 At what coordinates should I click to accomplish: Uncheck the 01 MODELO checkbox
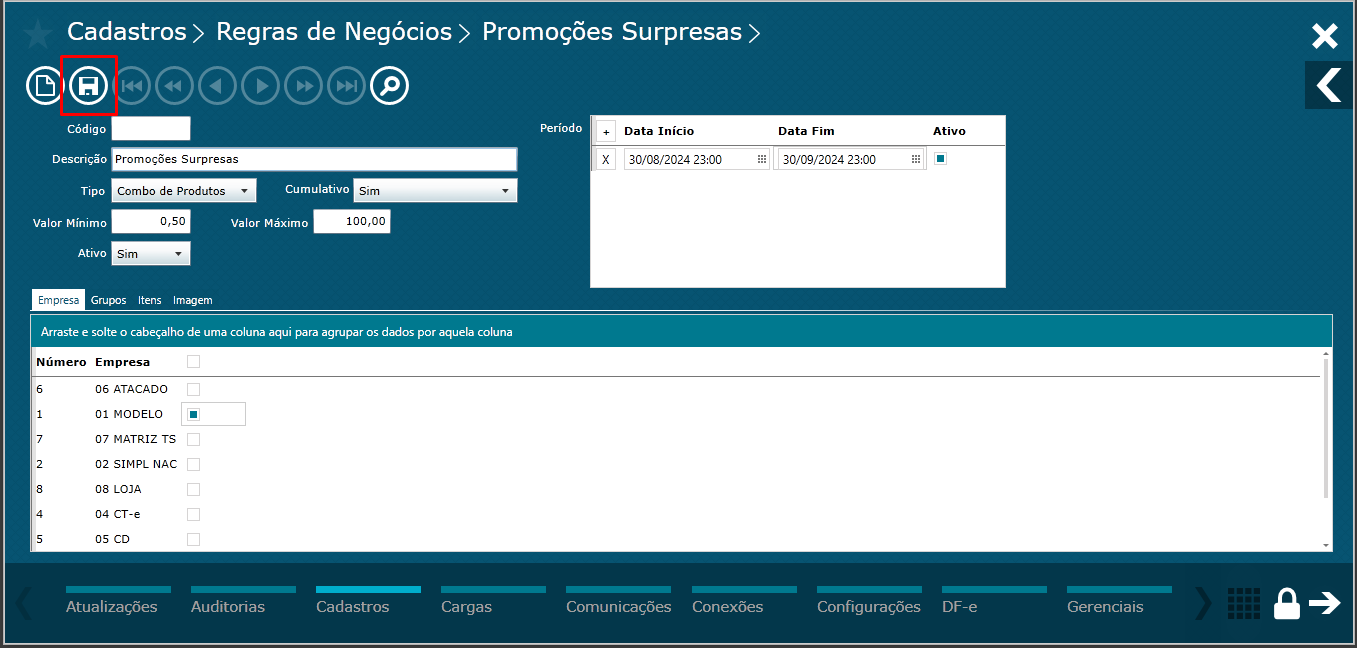point(194,414)
